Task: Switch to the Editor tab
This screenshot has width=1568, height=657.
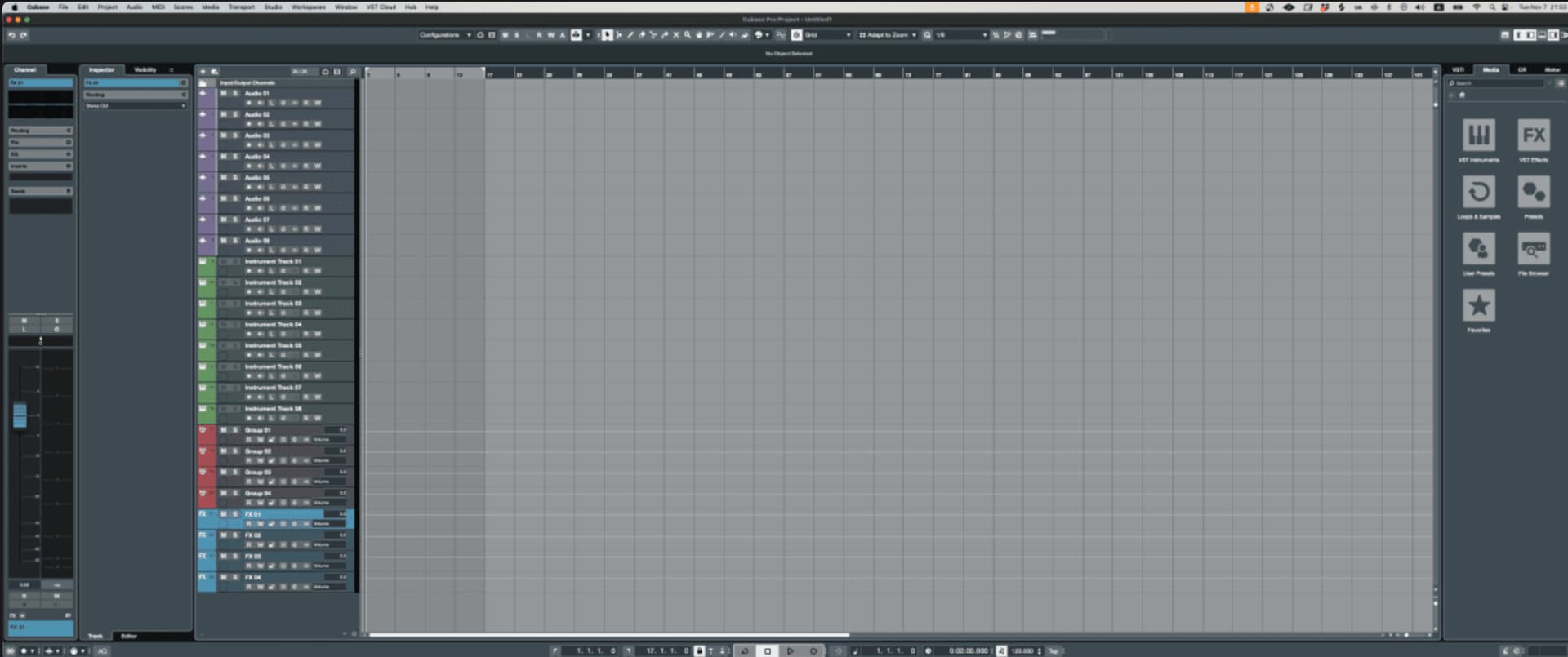Action: click(128, 636)
